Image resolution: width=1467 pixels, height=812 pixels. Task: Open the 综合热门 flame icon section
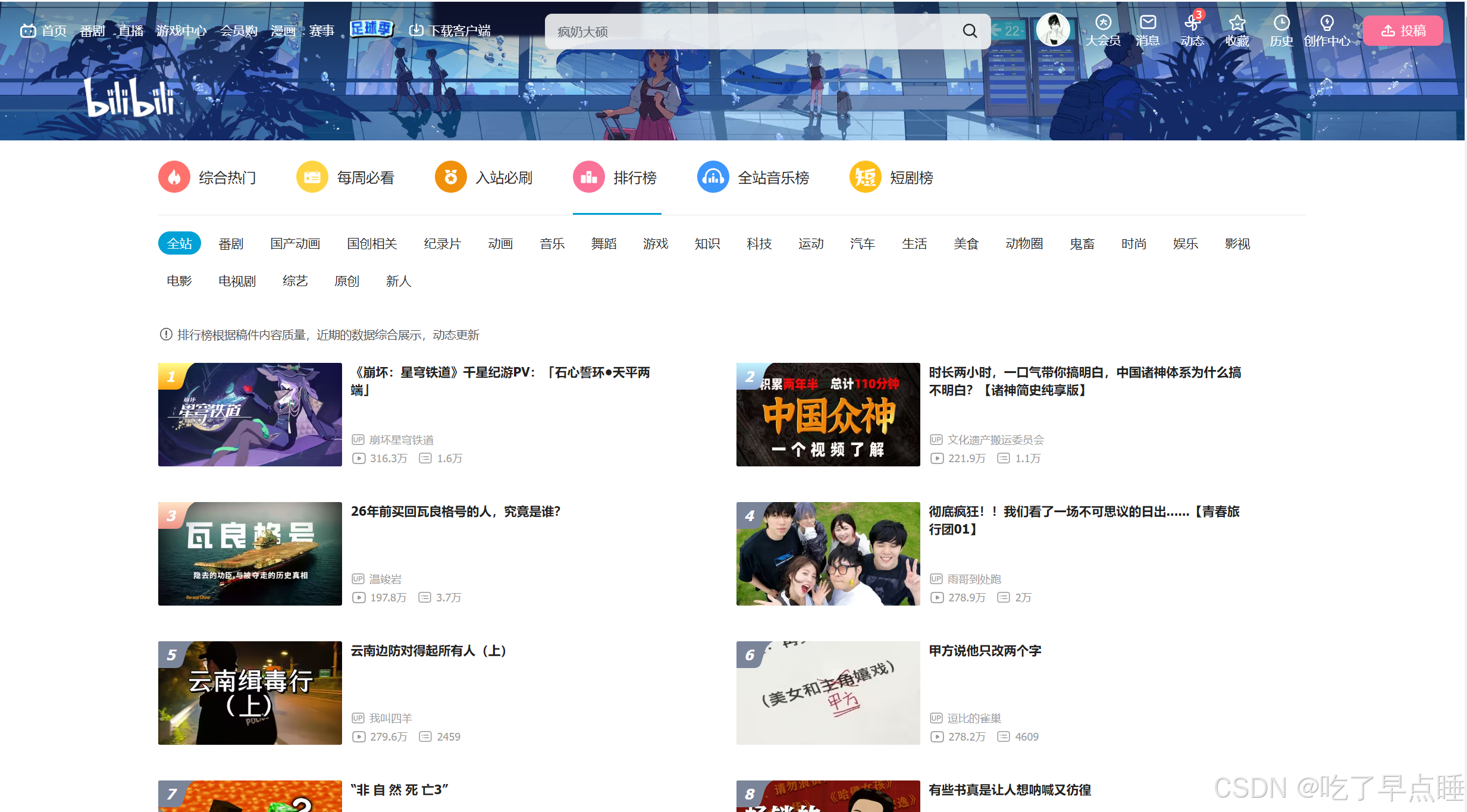click(x=174, y=177)
